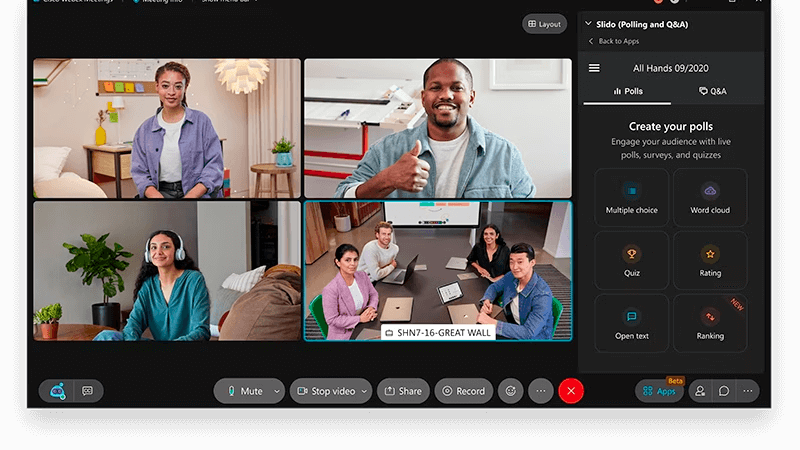The image size is (800, 450).
Task: Open the participants panel icon
Action: pos(700,391)
